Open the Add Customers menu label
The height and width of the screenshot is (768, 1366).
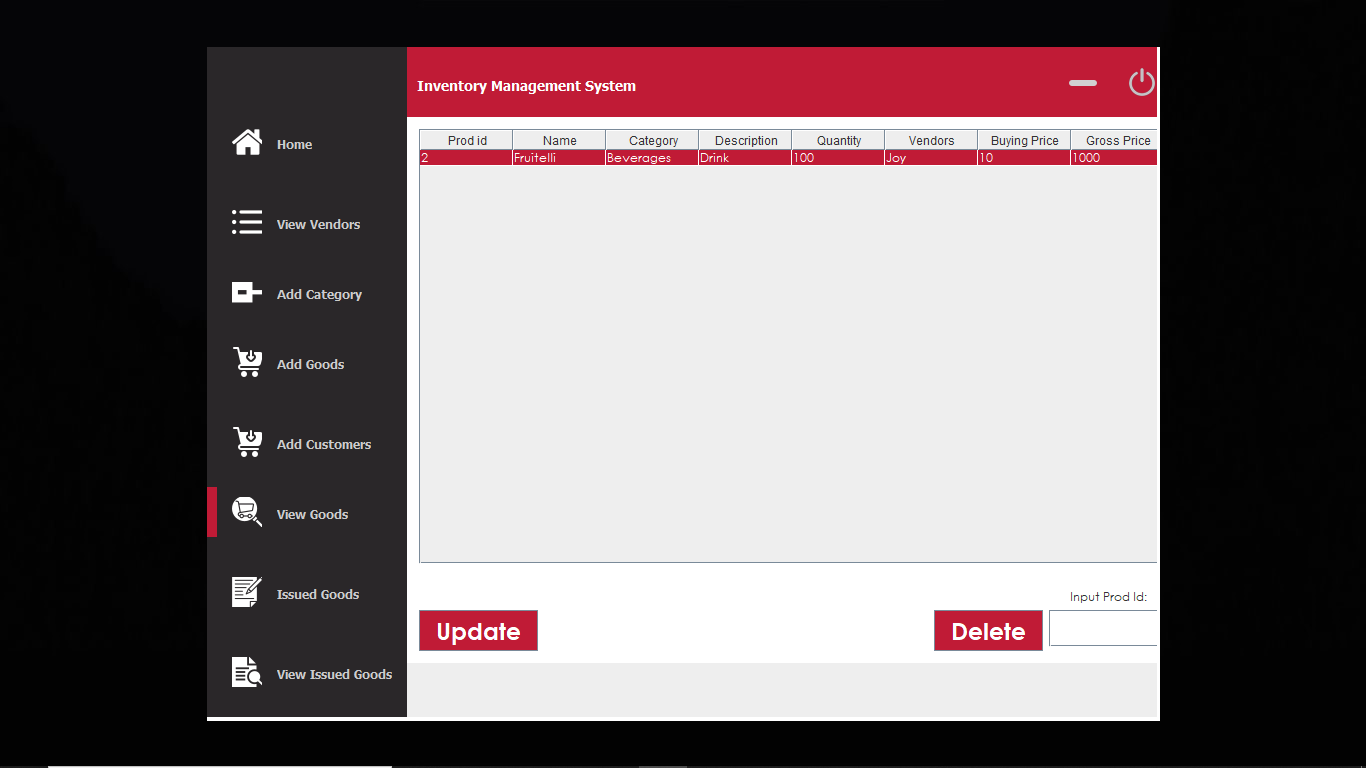(x=324, y=445)
